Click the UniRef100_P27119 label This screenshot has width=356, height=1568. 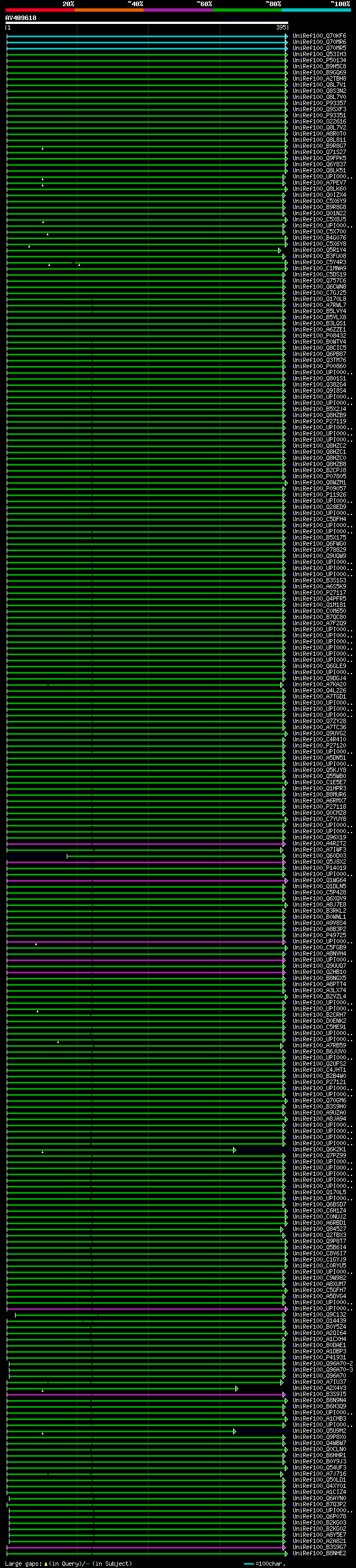[319, 421]
